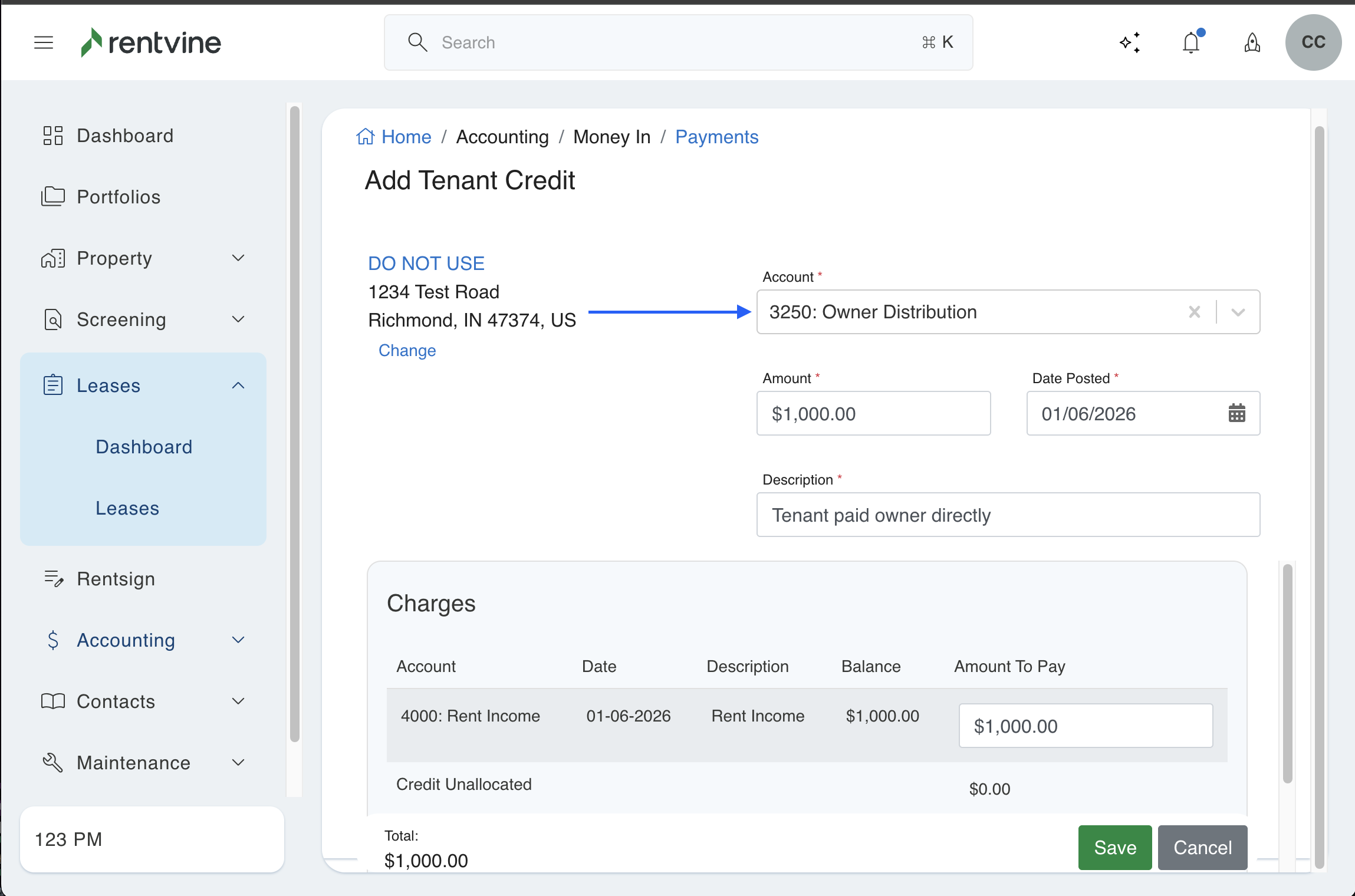
Task: Expand the Maintenance sidebar section
Action: point(238,763)
